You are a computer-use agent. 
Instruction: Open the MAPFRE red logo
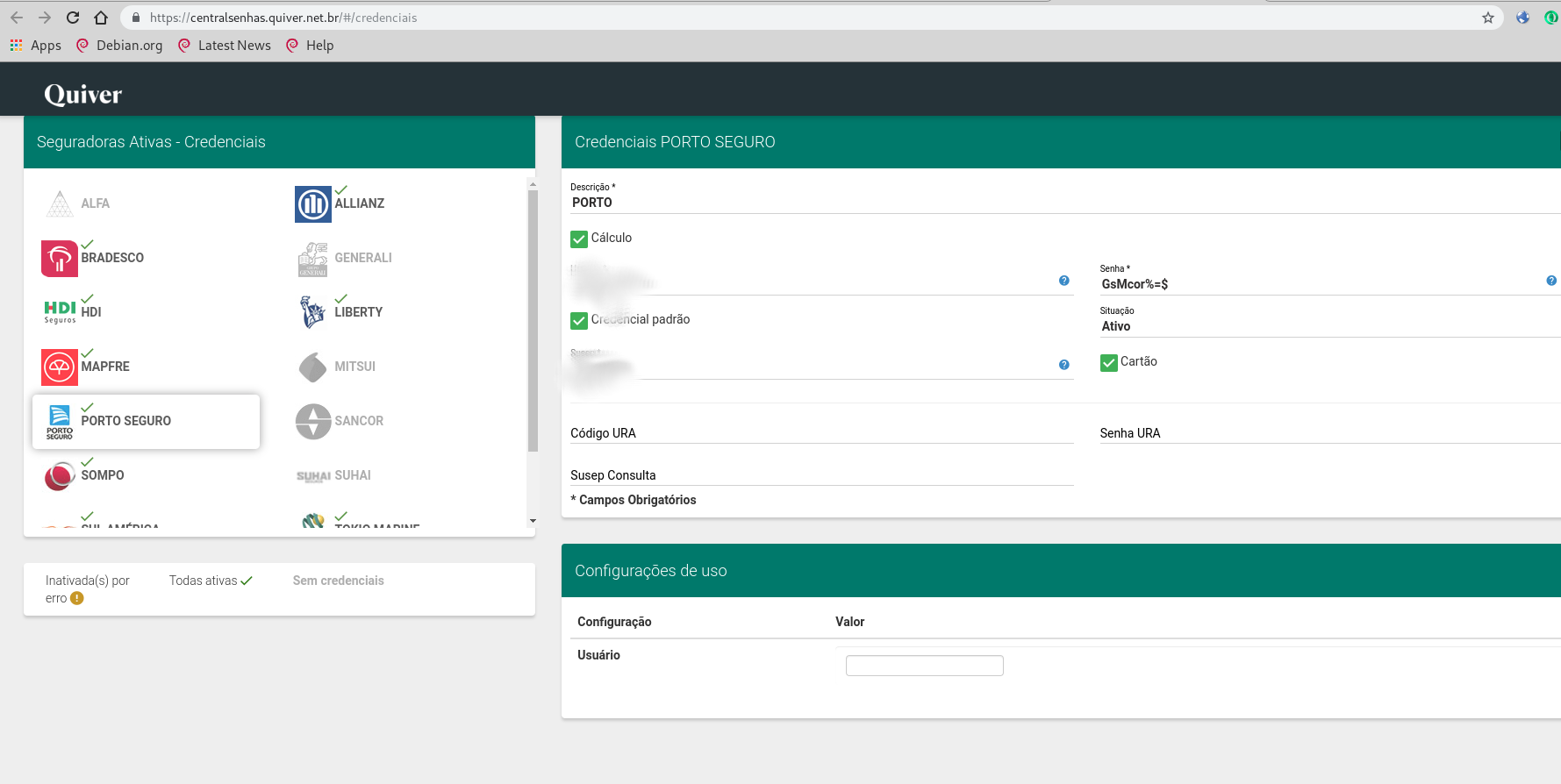point(60,367)
